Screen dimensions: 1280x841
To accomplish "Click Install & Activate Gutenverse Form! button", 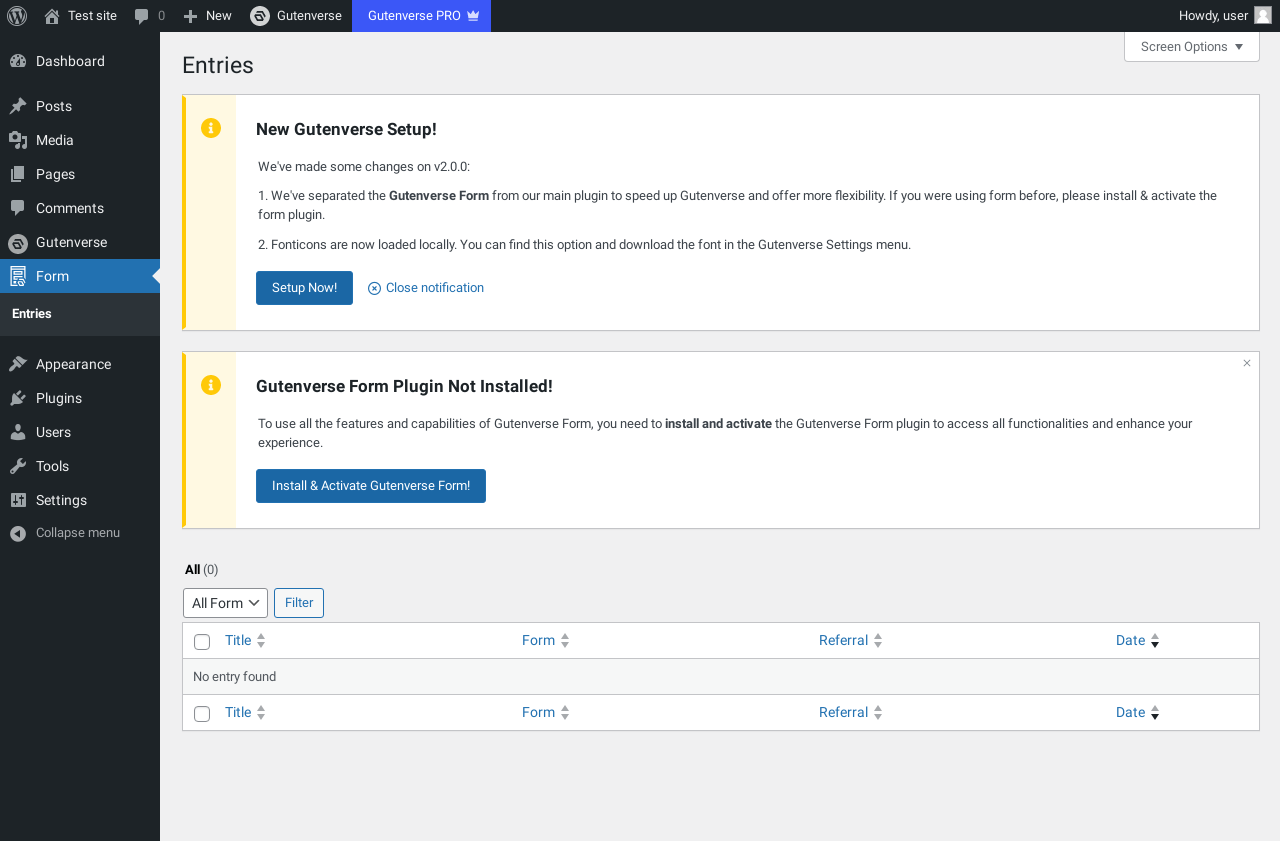I will (x=371, y=486).
